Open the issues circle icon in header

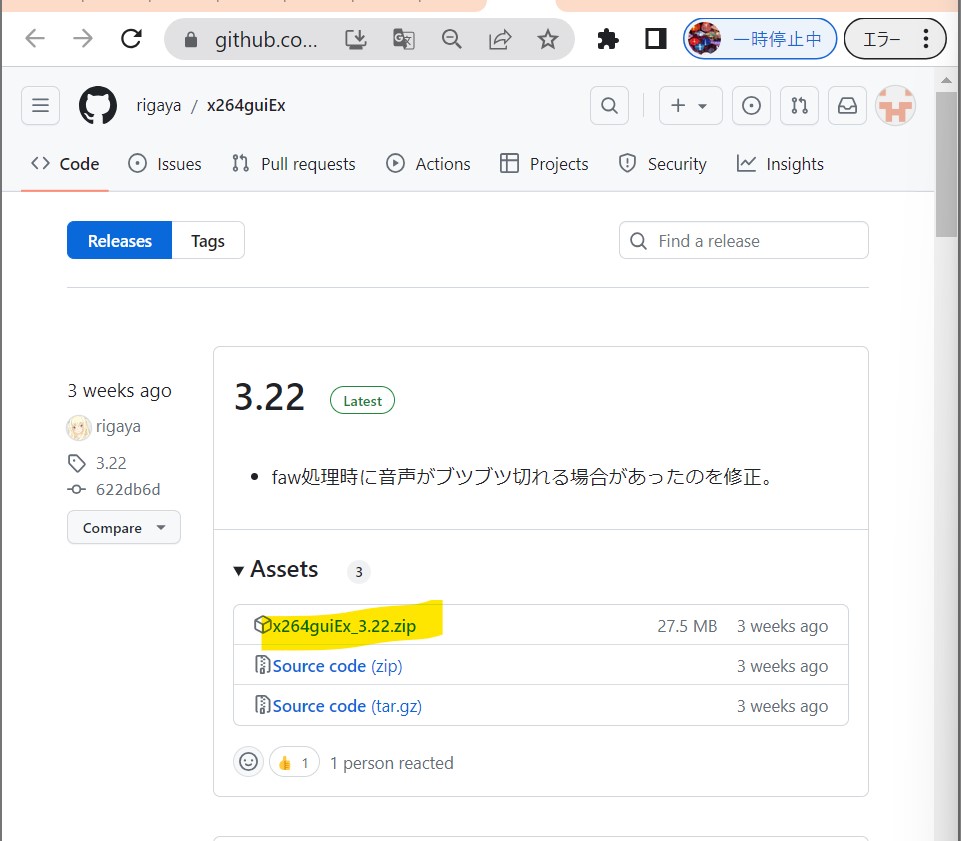tap(751, 105)
